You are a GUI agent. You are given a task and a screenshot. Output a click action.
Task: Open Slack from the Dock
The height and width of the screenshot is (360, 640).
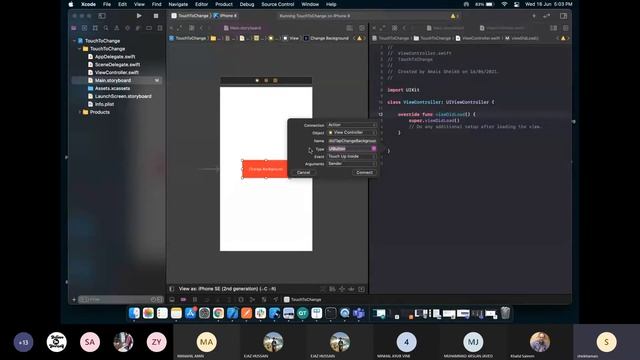[260, 313]
